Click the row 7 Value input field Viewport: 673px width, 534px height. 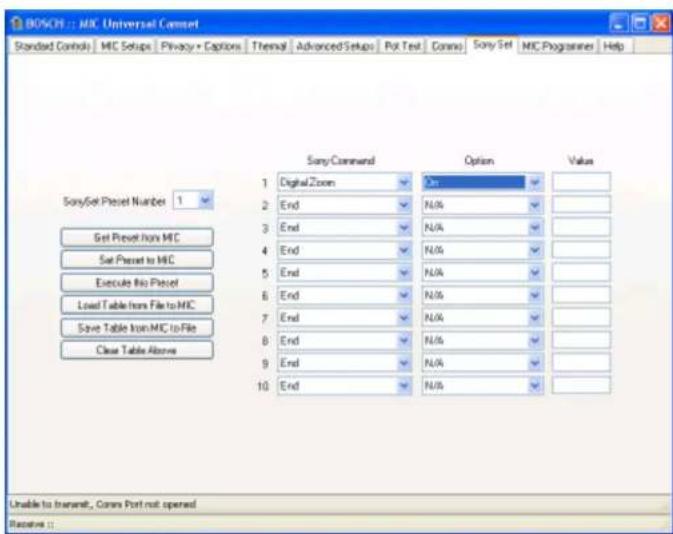click(x=581, y=318)
